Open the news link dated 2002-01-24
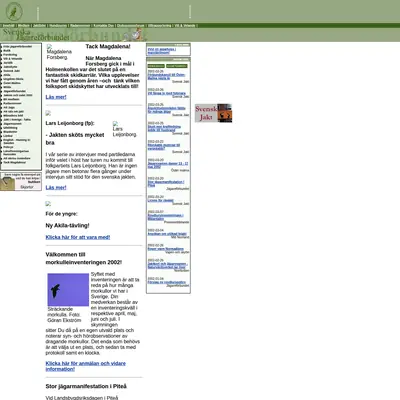The width and height of the screenshot is (400, 400). [x=166, y=282]
